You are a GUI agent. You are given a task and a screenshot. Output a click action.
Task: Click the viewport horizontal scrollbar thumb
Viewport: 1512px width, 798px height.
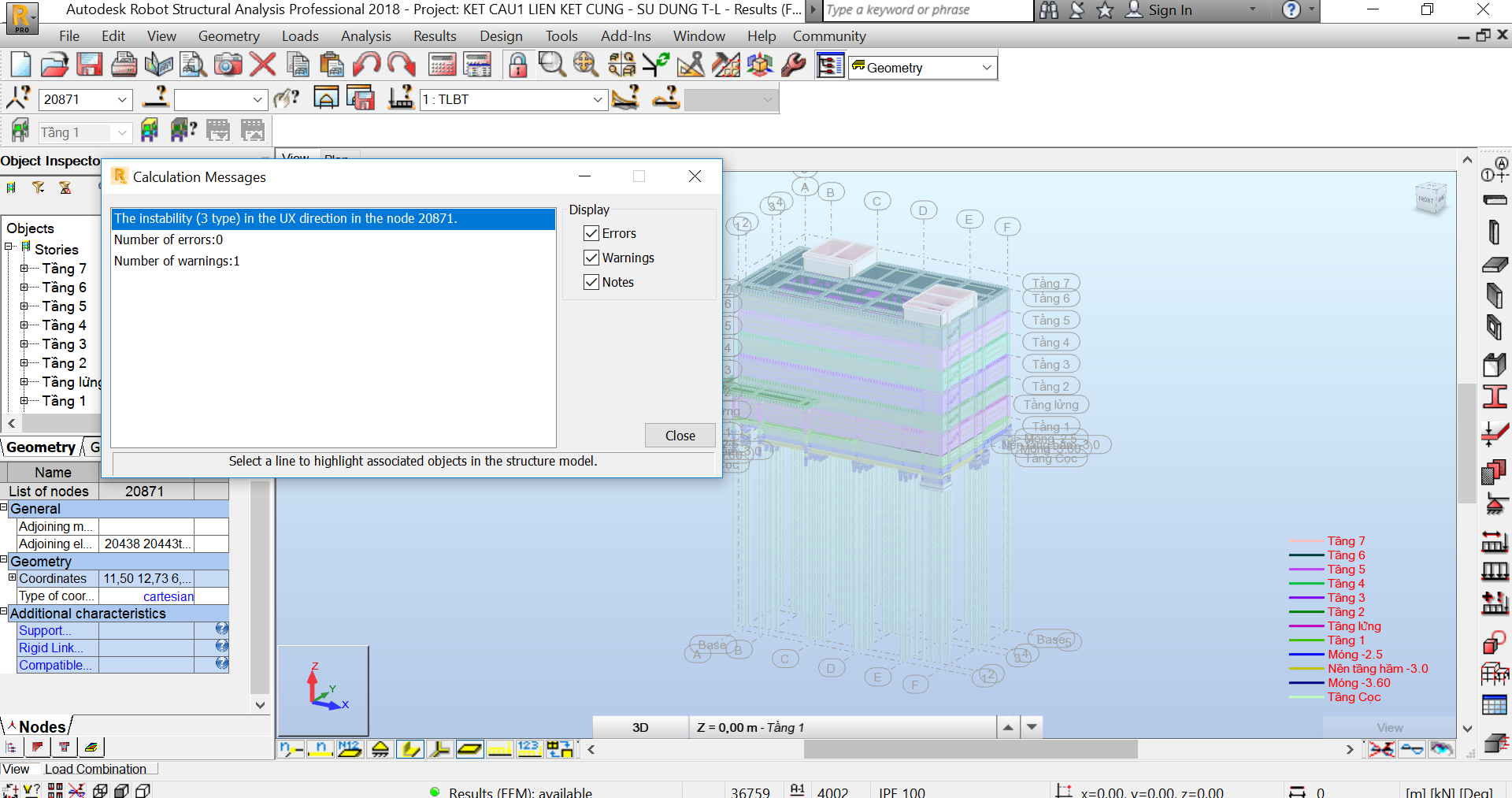(970, 749)
